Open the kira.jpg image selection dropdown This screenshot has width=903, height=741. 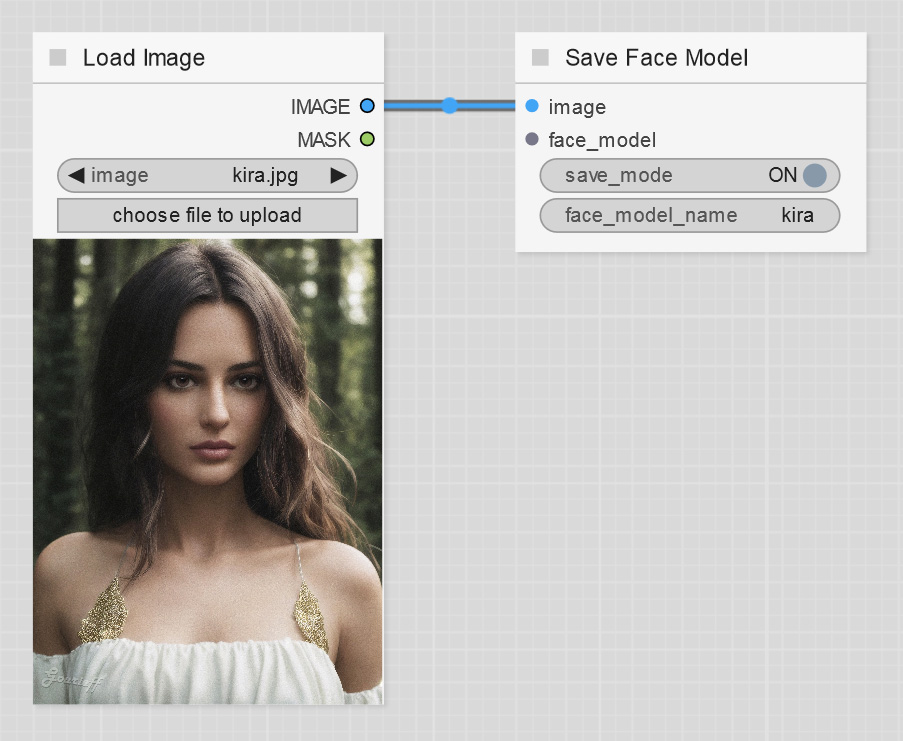(x=208, y=176)
